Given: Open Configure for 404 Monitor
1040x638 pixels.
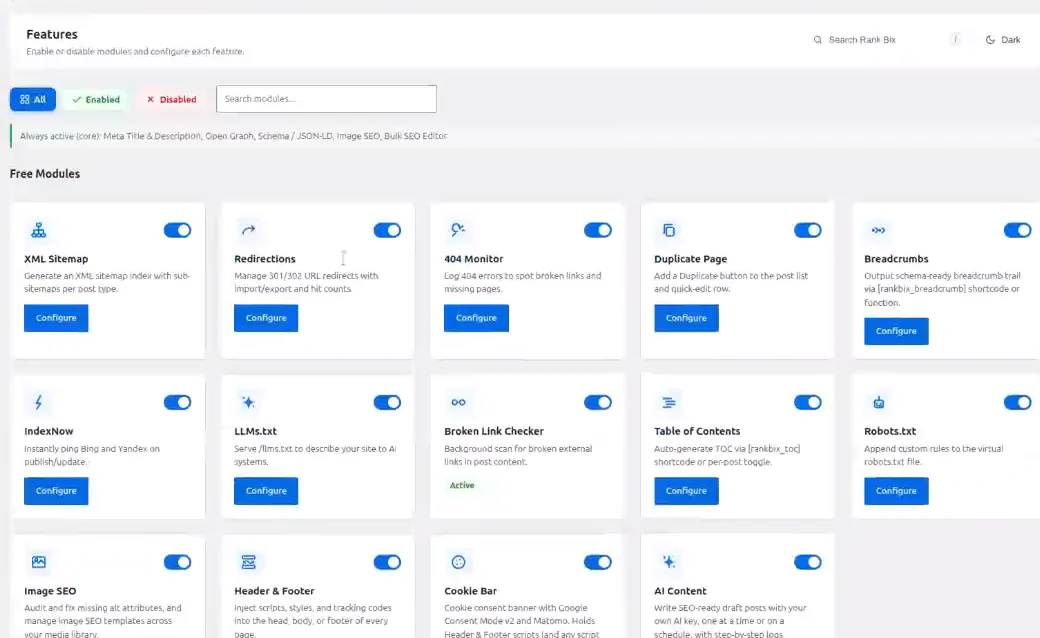Looking at the screenshot, I should [476, 318].
